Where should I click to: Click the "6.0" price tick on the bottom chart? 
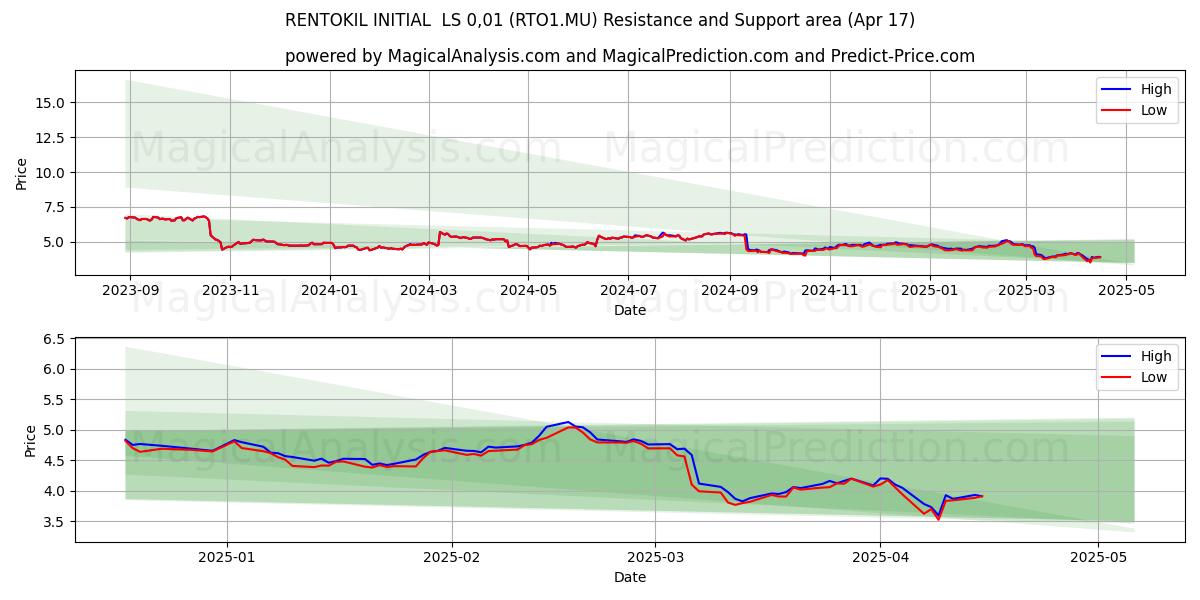55,369
